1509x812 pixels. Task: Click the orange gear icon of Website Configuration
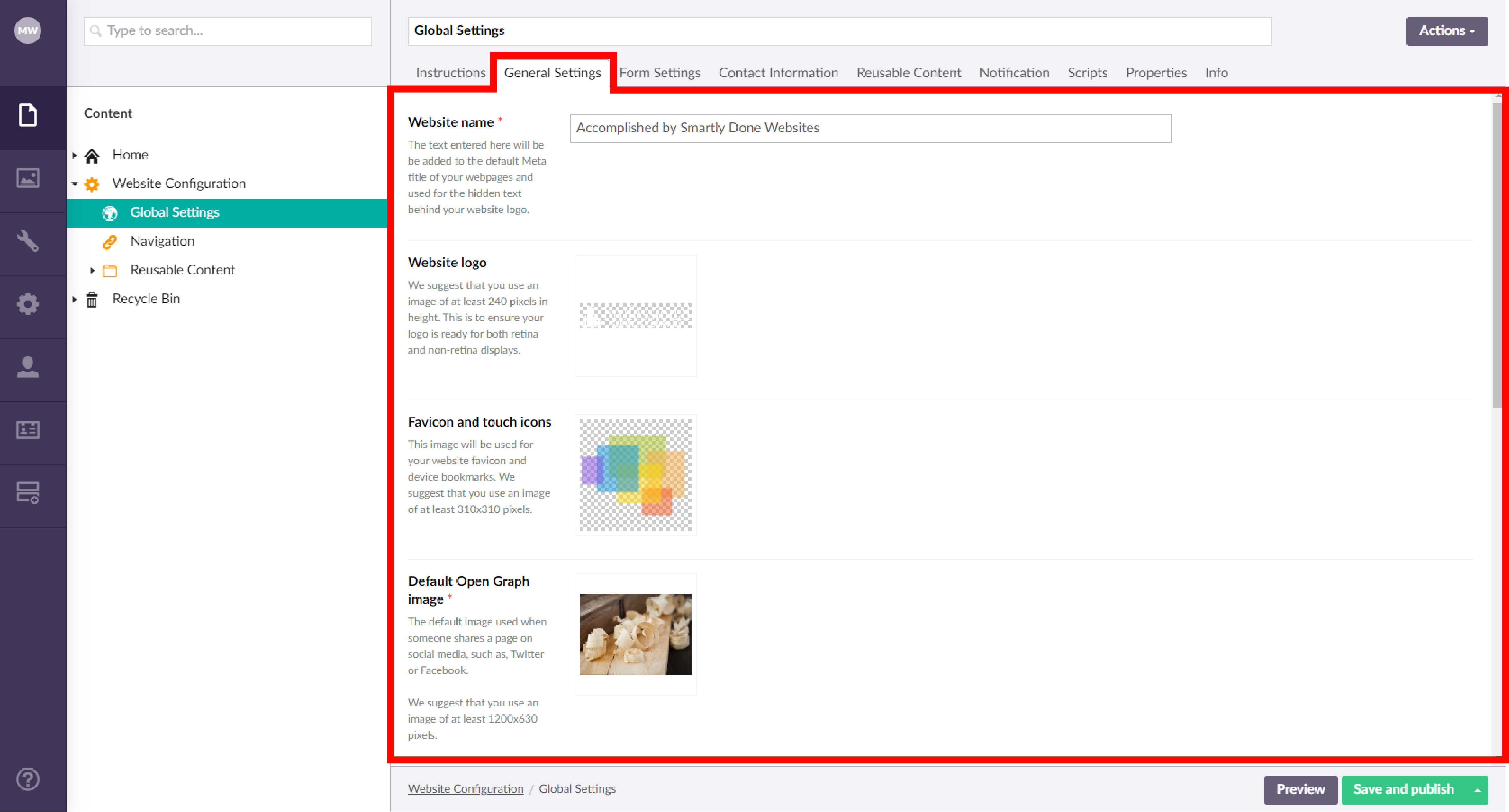[x=92, y=184]
